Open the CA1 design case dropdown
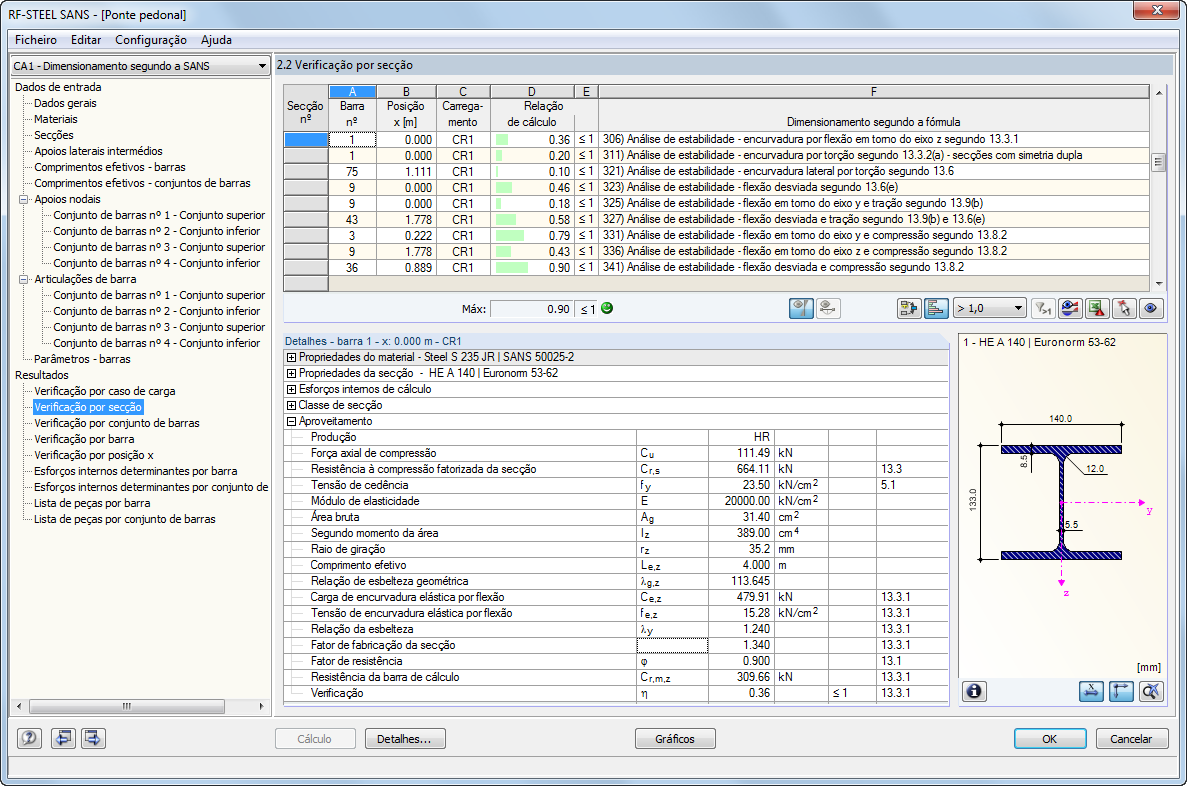 (141, 66)
